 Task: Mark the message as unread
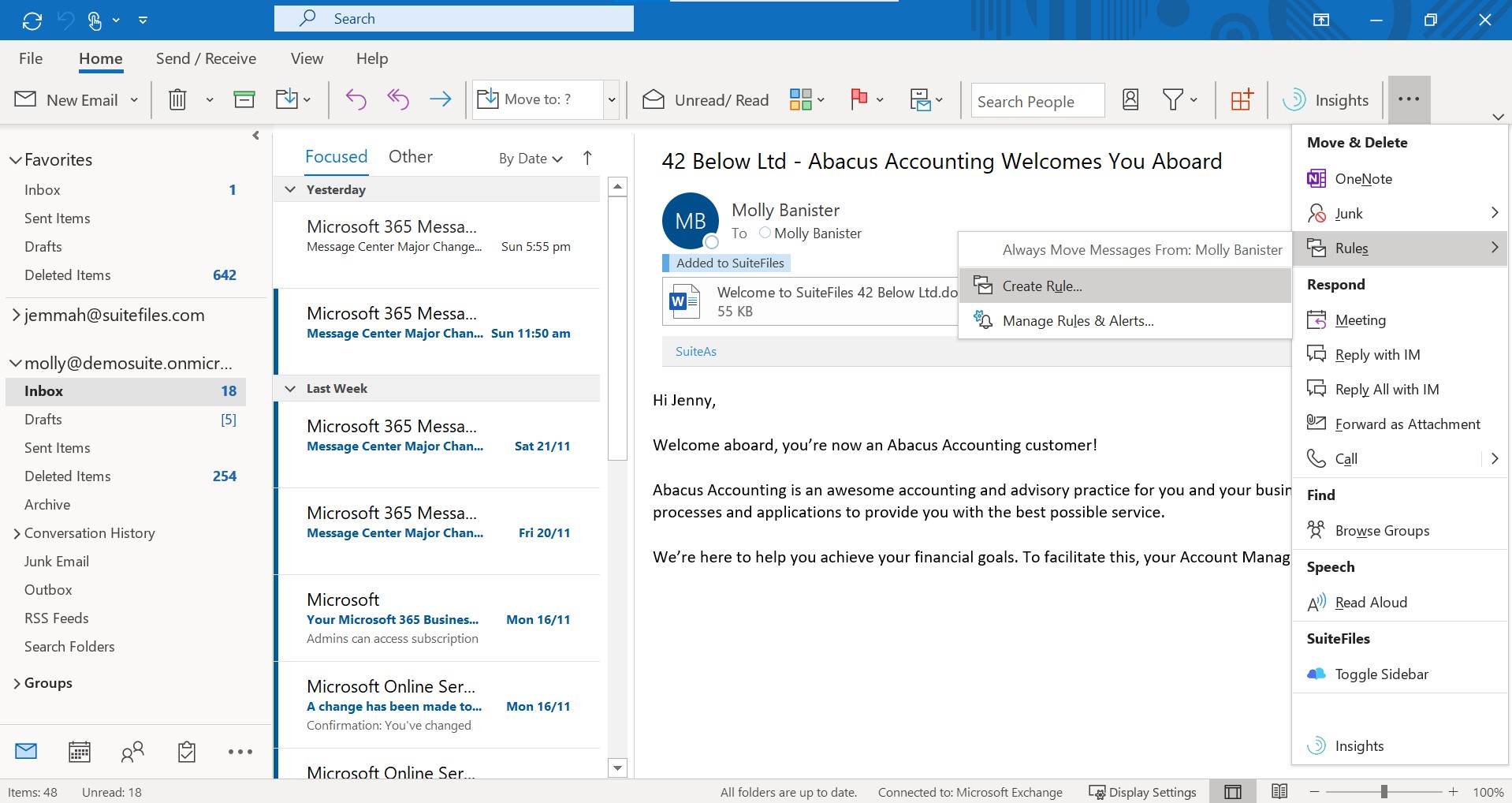[x=704, y=99]
